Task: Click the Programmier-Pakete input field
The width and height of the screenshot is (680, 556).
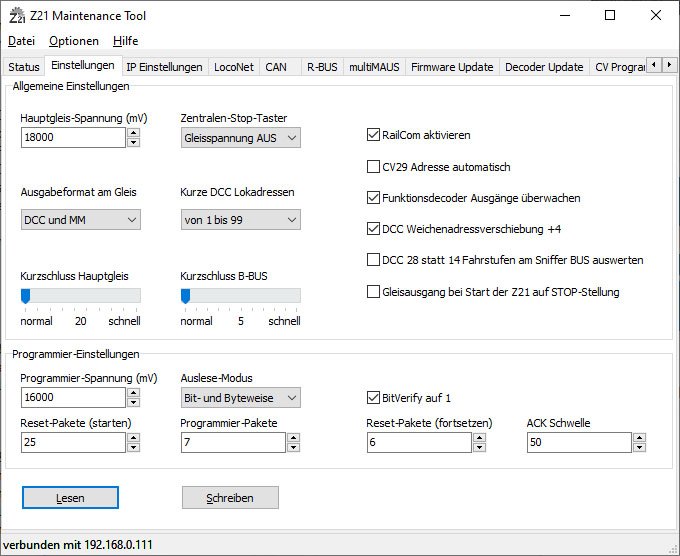Action: pyautogui.click(x=233, y=442)
